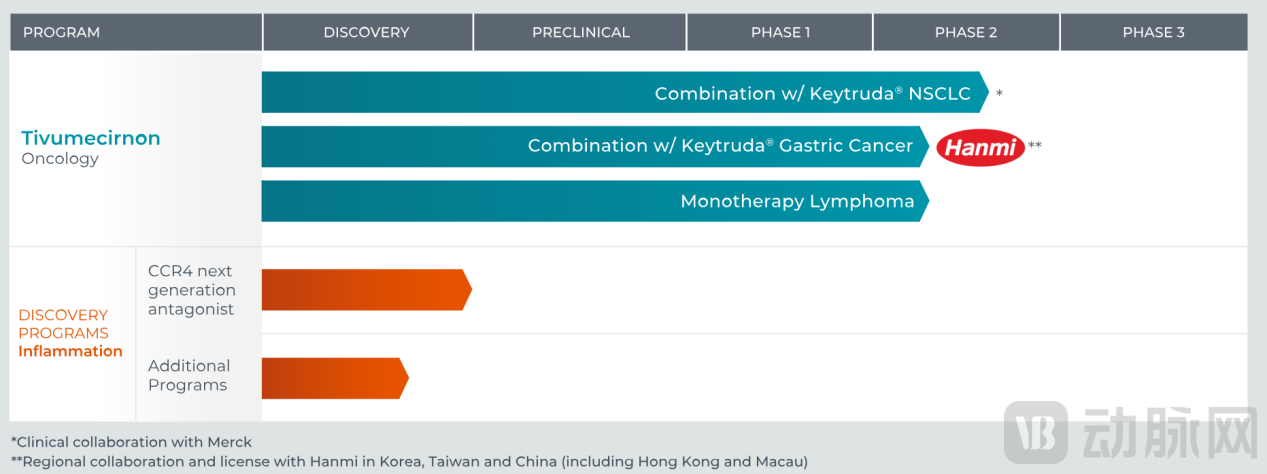Click the asterisk beside the NSCLC bar

click(999, 94)
